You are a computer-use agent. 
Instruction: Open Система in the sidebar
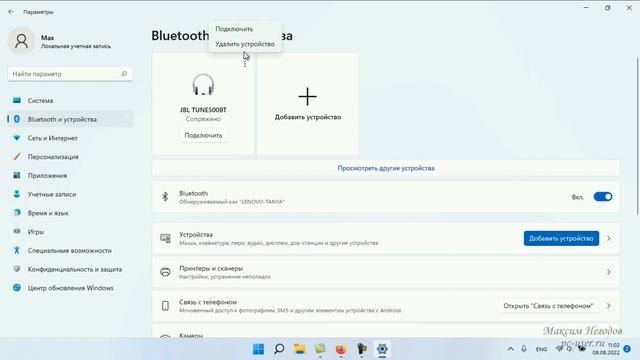click(70, 100)
